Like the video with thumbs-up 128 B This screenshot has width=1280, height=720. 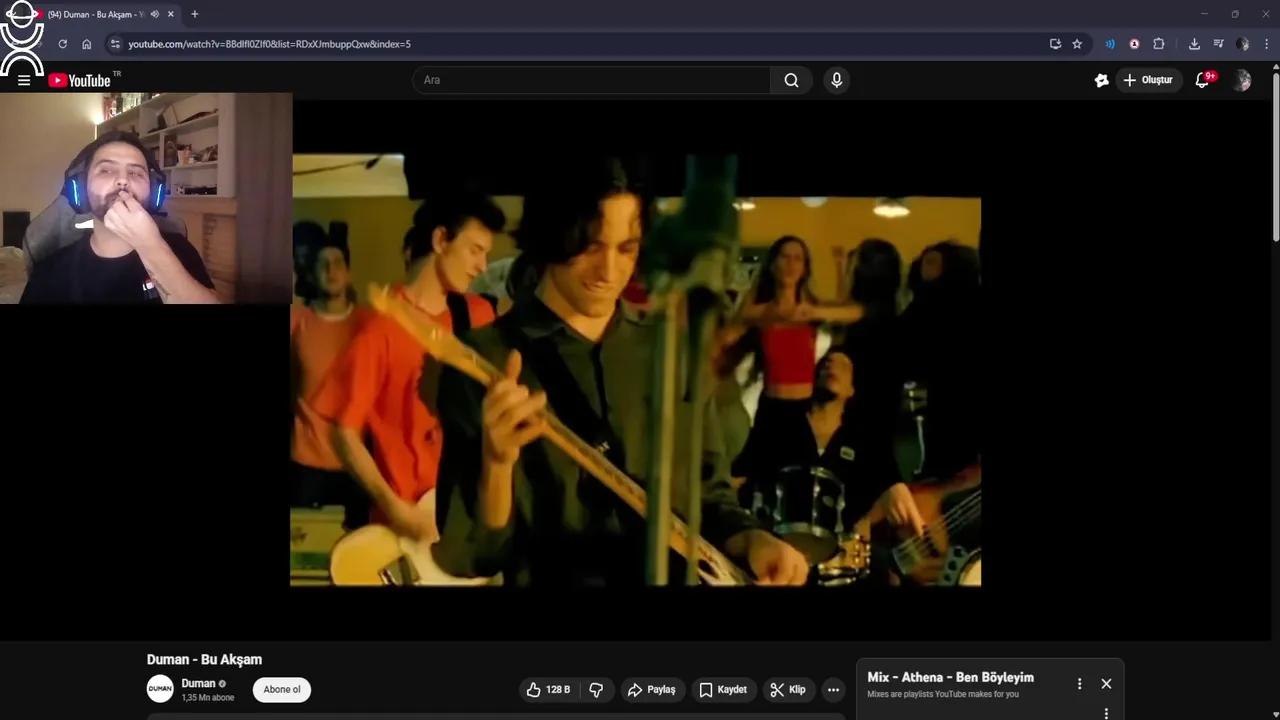(549, 689)
